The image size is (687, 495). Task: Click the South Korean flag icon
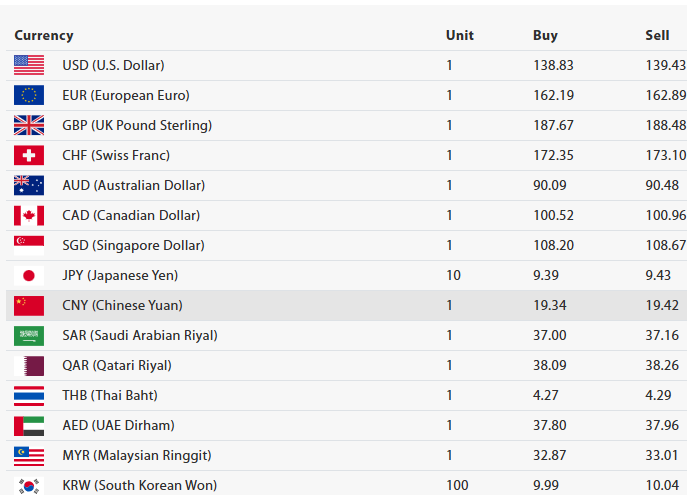(x=29, y=485)
